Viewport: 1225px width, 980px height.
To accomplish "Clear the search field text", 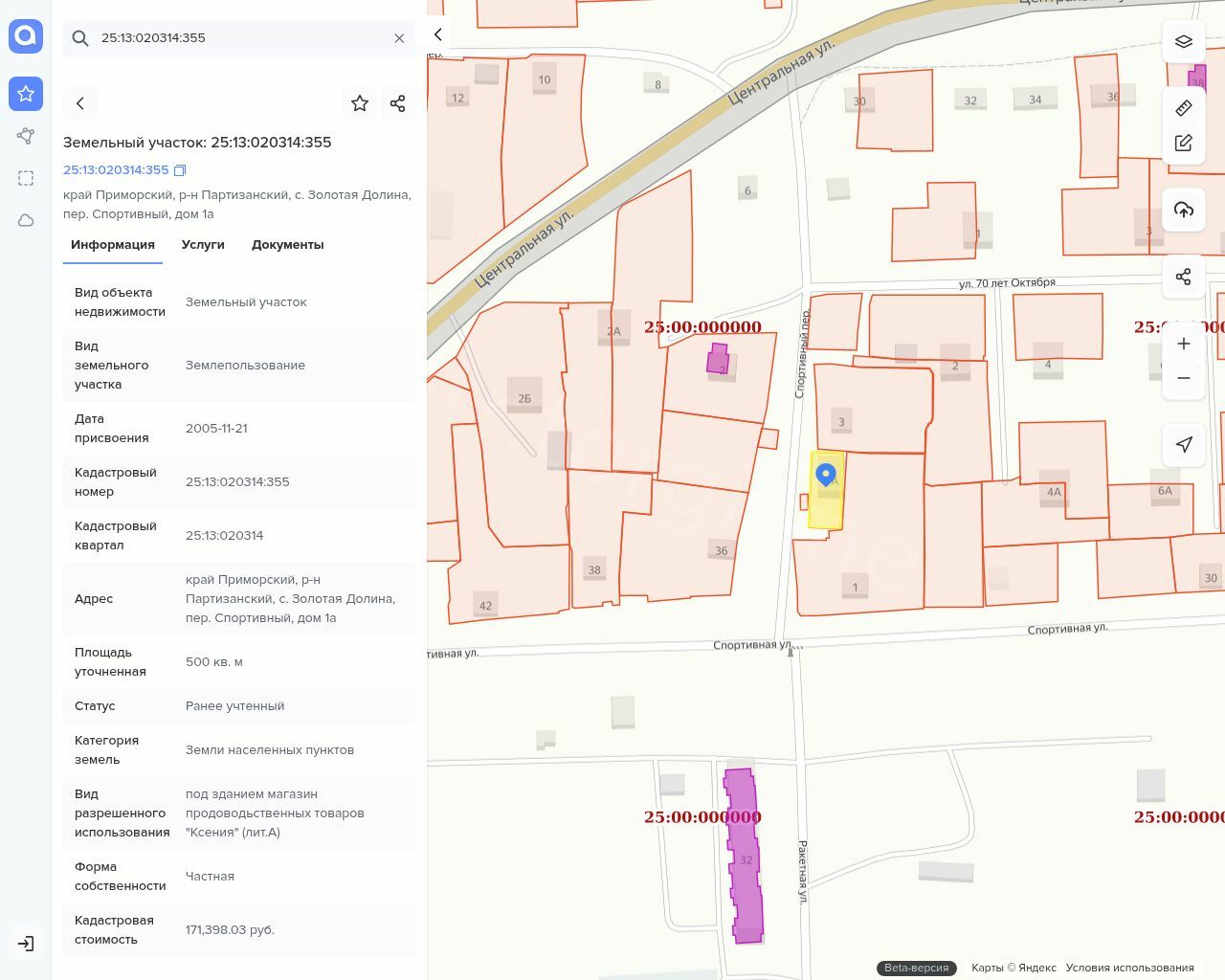I will pyautogui.click(x=399, y=38).
